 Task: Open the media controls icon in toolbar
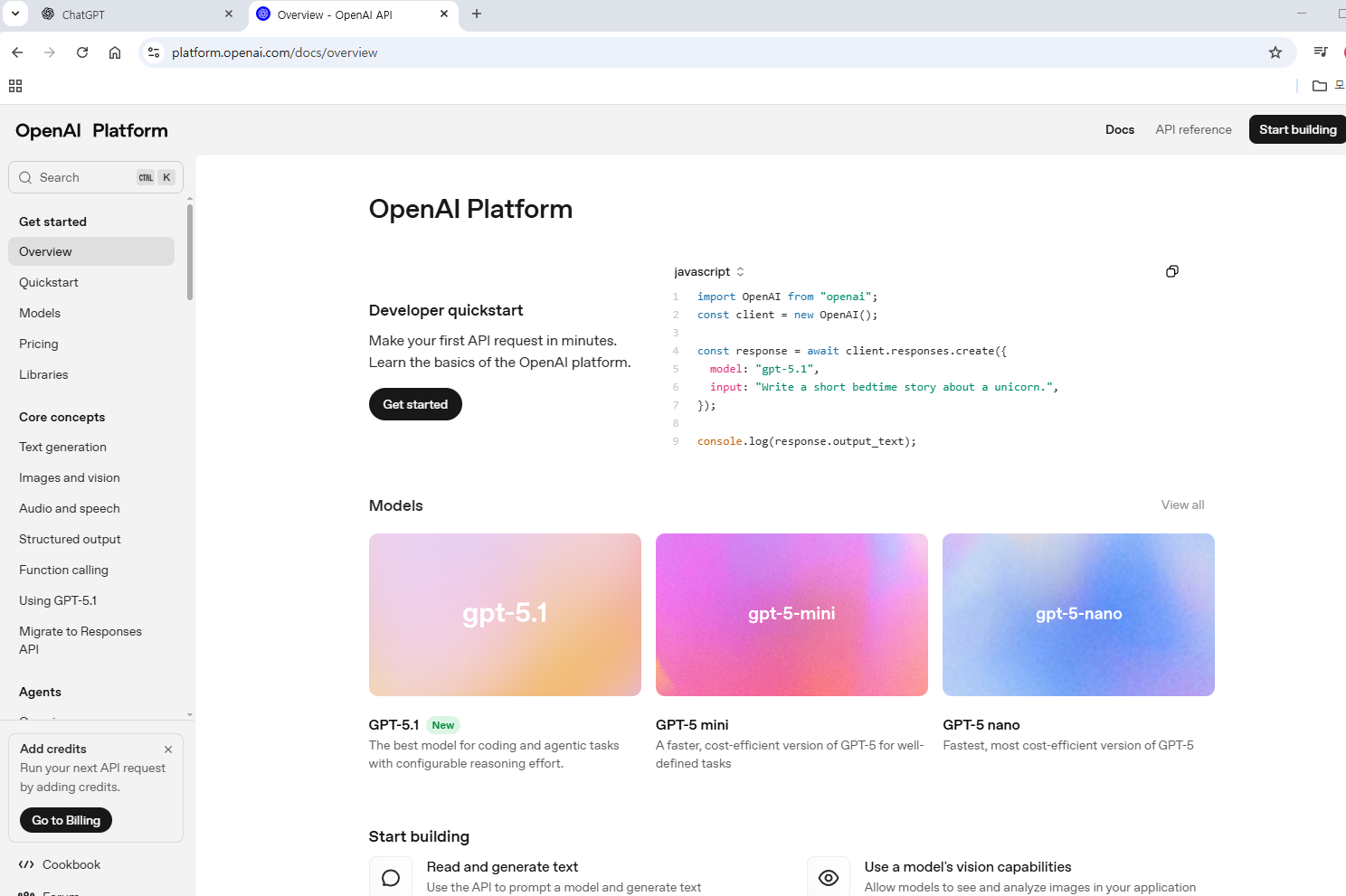tap(1321, 52)
